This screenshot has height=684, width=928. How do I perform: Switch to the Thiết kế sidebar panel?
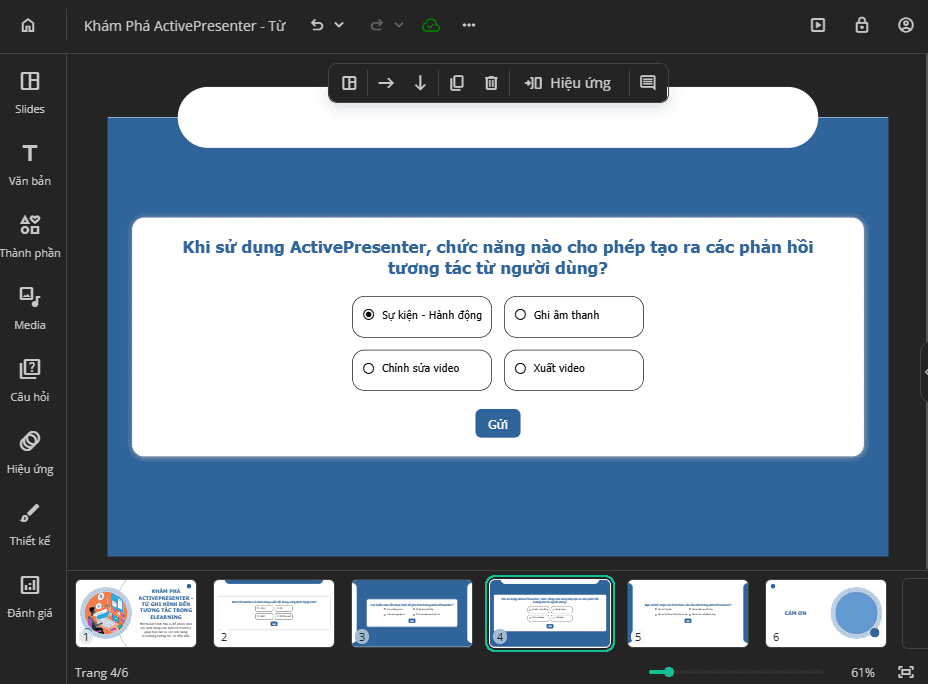click(x=30, y=524)
